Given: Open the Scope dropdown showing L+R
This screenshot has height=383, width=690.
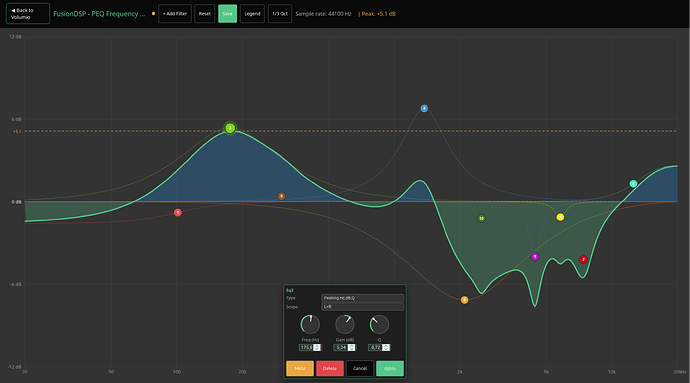Looking at the screenshot, I should tap(362, 306).
